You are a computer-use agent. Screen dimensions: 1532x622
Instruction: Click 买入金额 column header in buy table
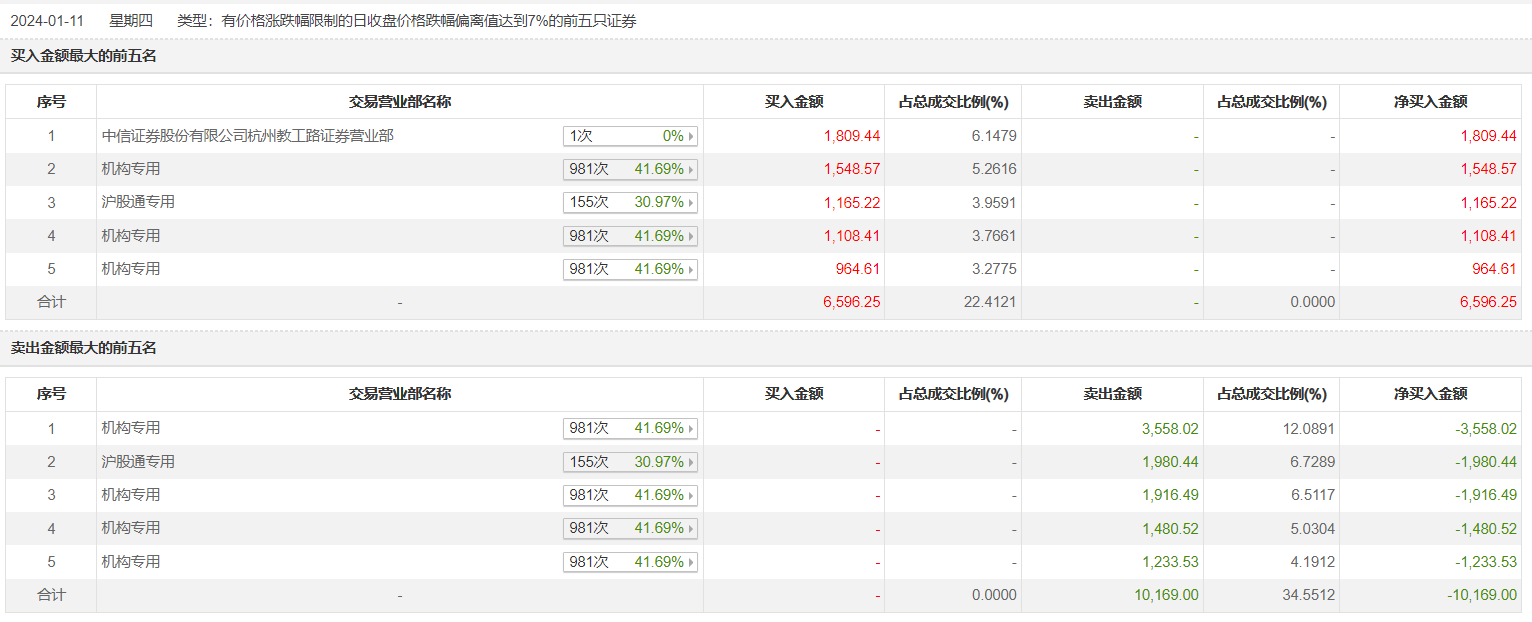point(794,102)
